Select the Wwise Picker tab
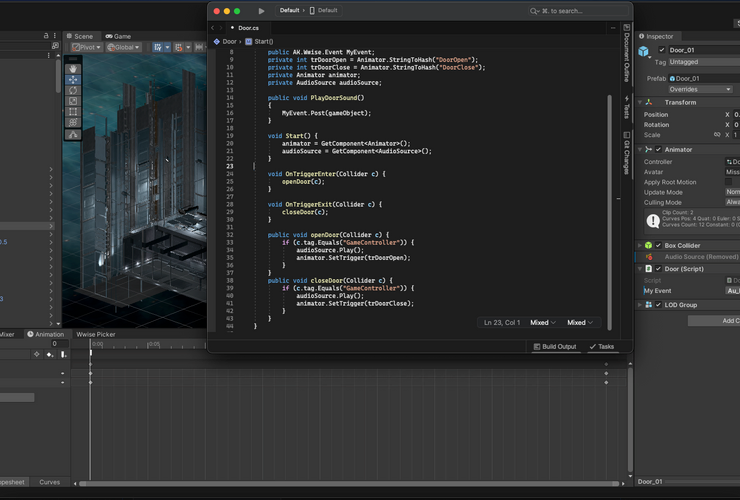 pyautogui.click(x=96, y=334)
